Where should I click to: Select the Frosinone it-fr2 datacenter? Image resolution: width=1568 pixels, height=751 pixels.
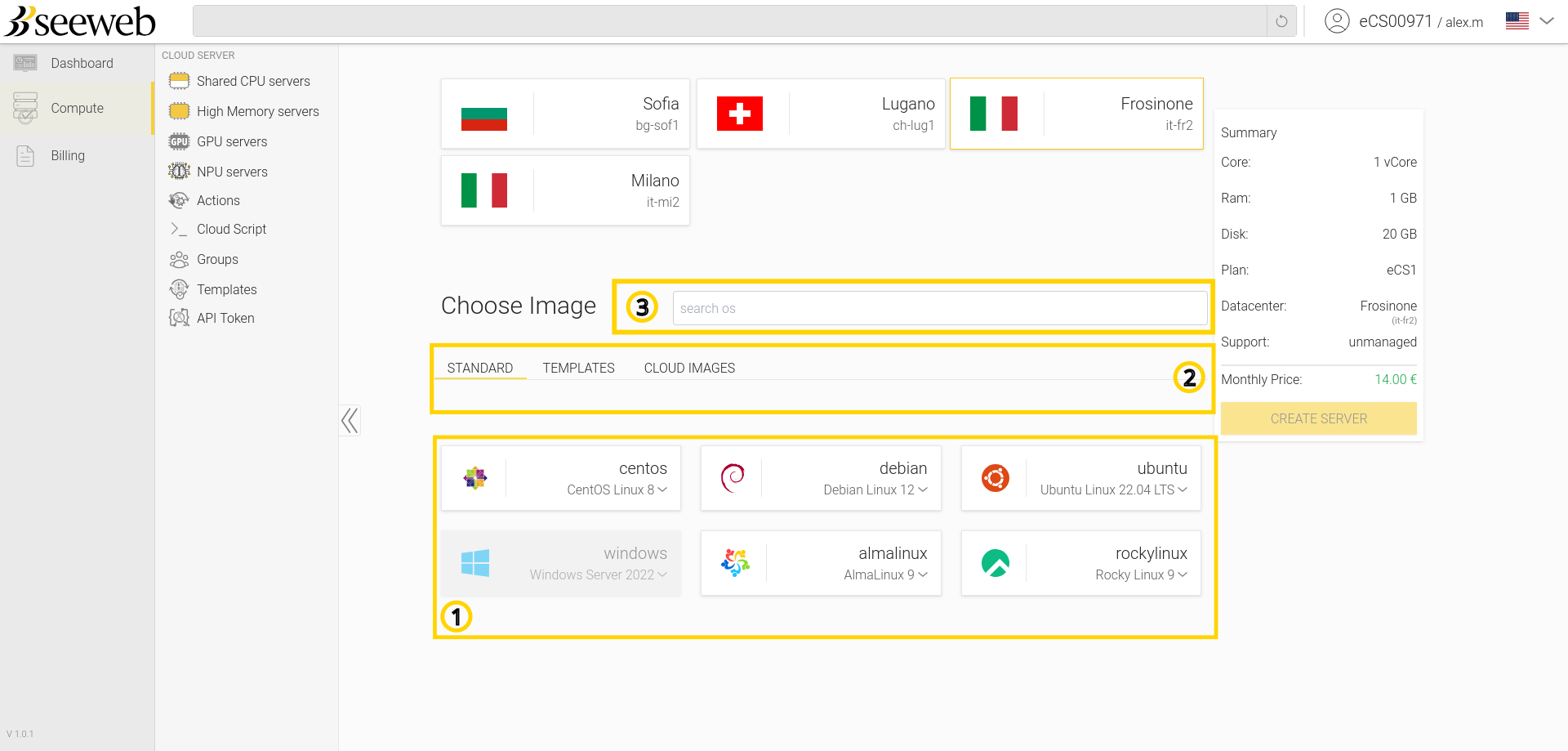[1076, 114]
